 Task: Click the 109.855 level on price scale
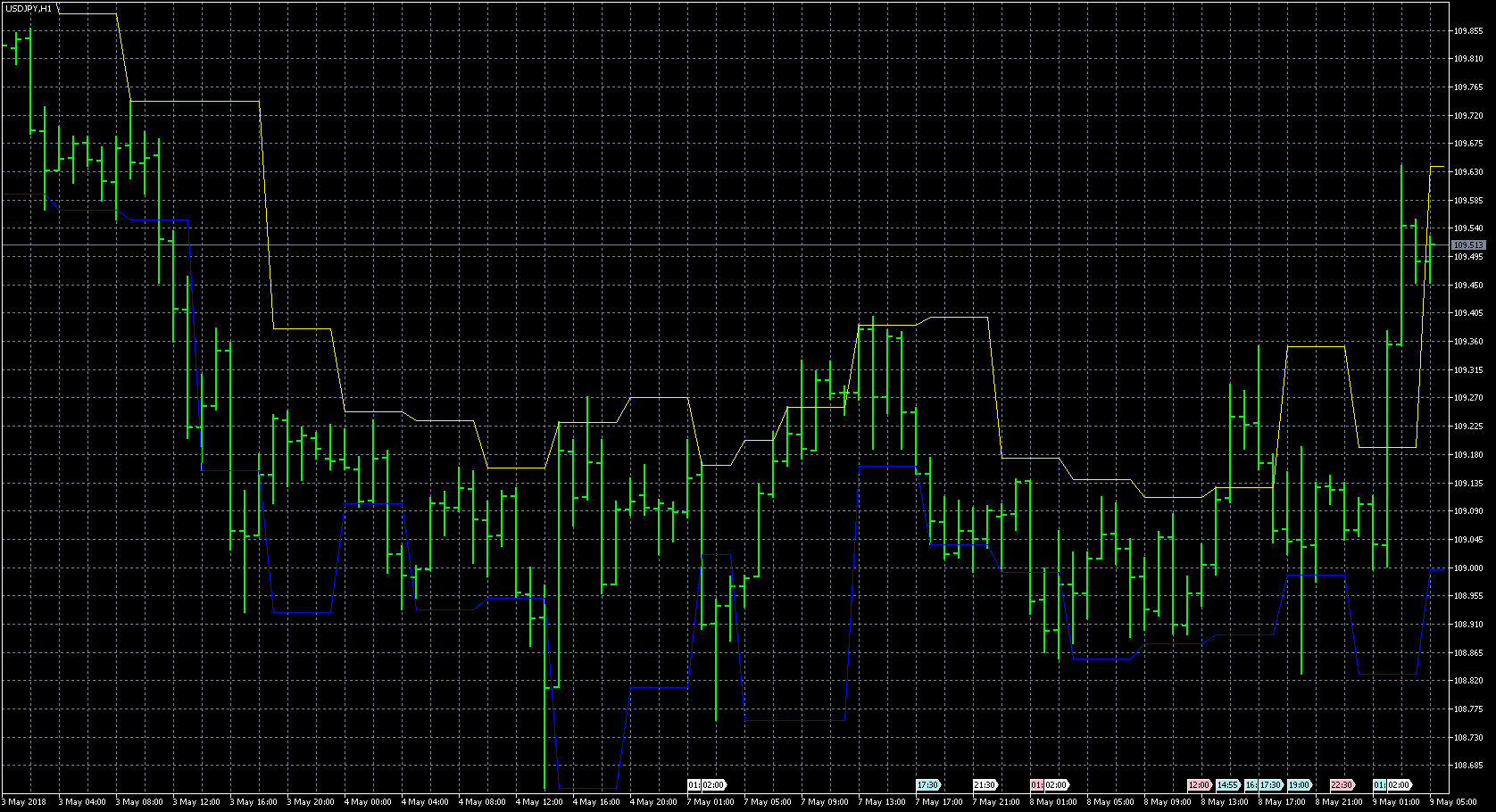click(1468, 30)
